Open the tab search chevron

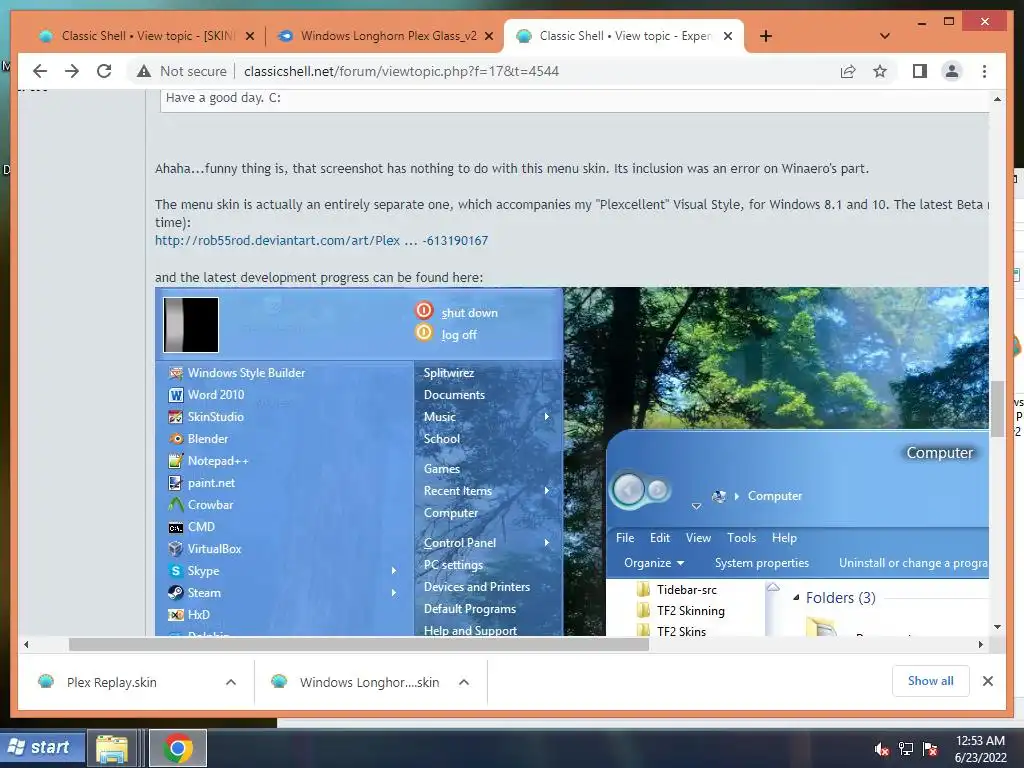coord(885,36)
